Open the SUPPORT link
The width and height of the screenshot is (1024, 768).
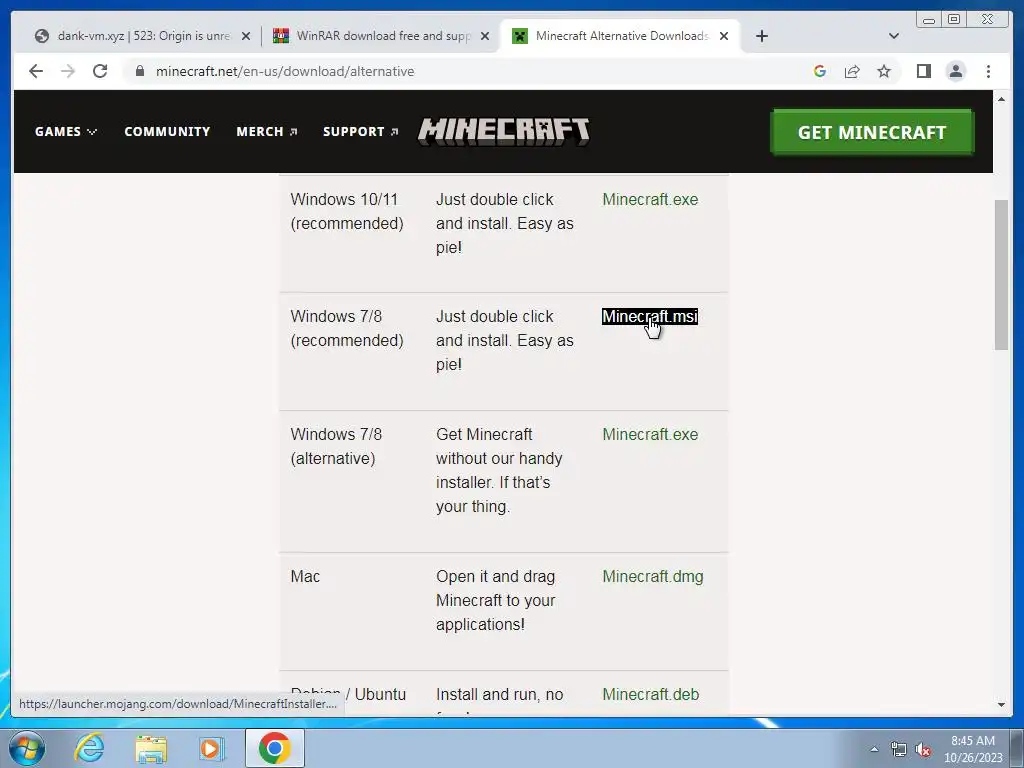[x=360, y=132]
